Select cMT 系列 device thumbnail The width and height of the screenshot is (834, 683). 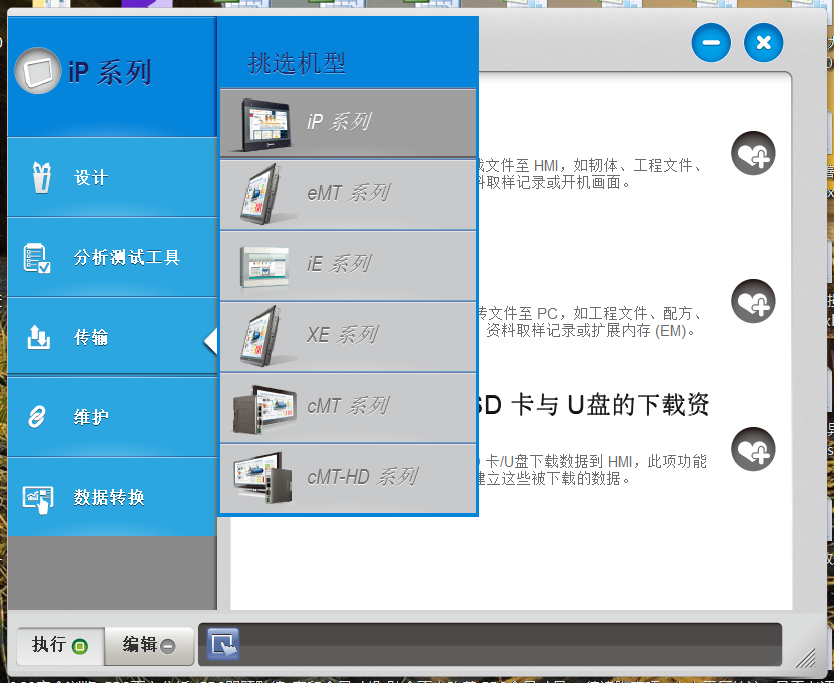[x=265, y=407]
